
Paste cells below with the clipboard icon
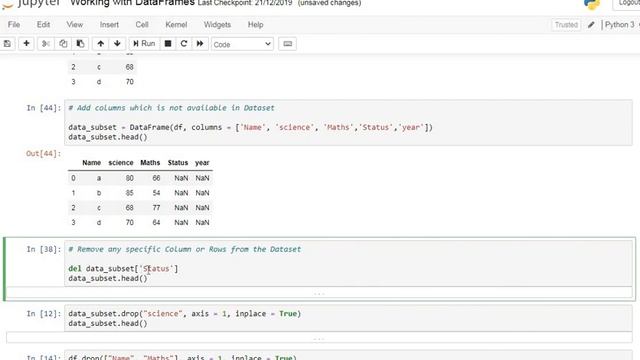pyautogui.click(x=80, y=44)
